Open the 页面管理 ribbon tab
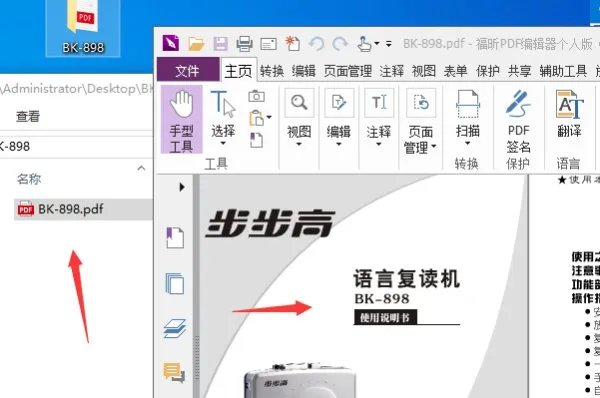This screenshot has height=398, width=600. (x=347, y=71)
